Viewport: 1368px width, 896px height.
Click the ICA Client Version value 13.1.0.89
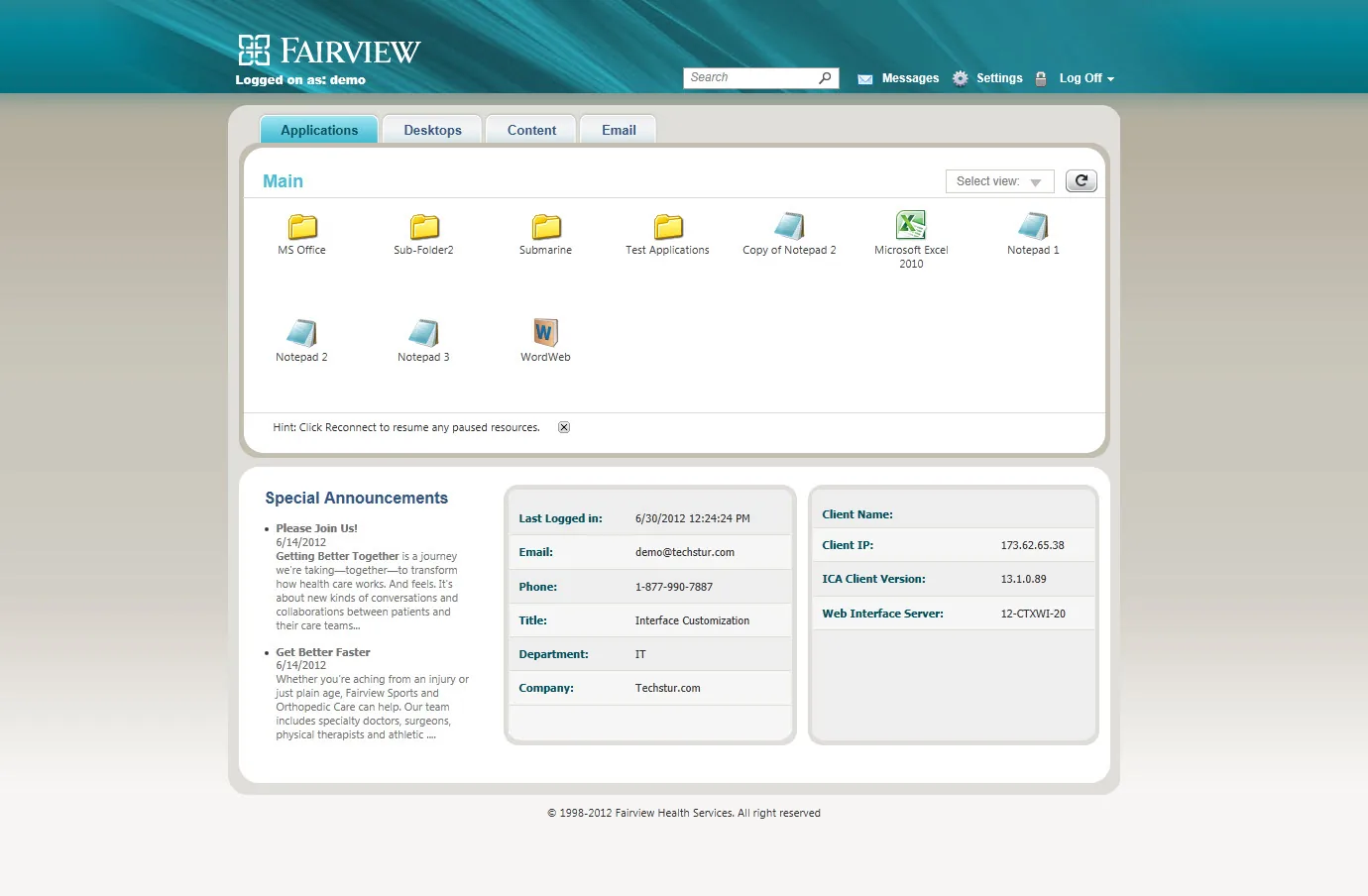coord(1023,579)
